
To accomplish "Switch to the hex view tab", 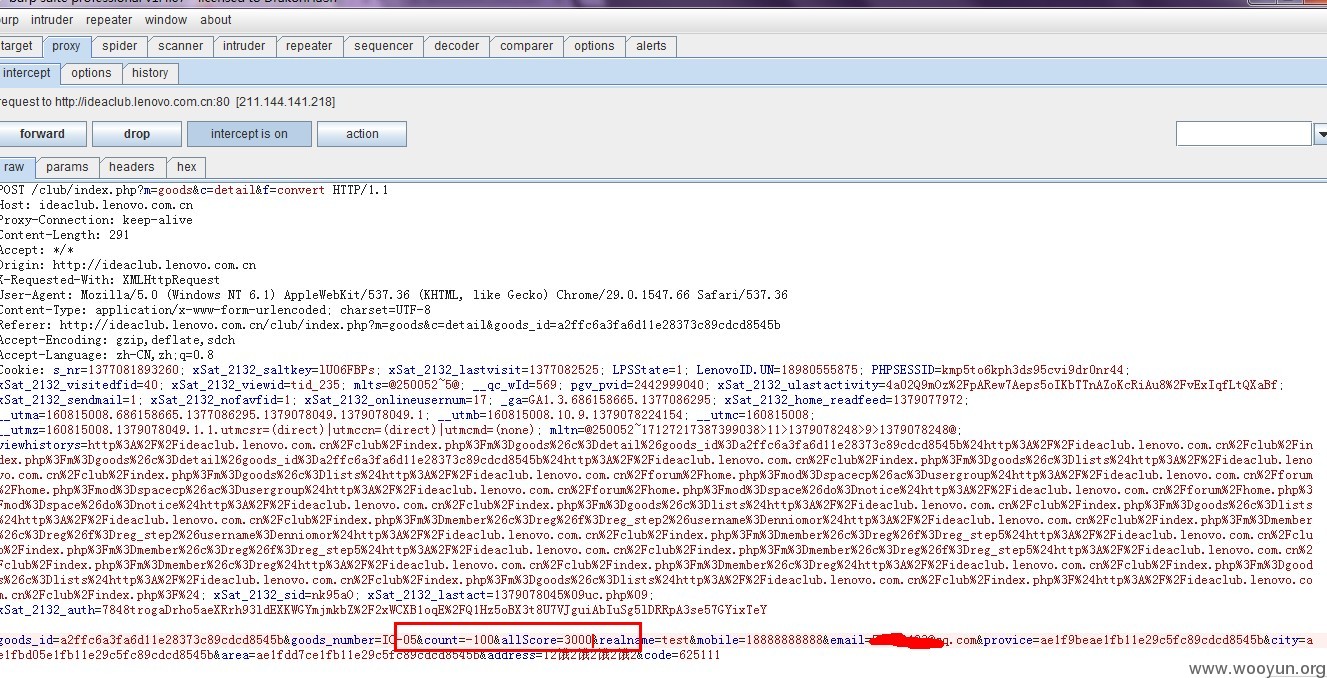I will [x=187, y=167].
